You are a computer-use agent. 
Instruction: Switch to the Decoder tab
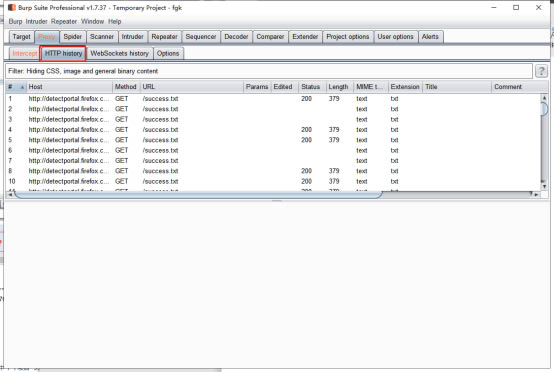click(236, 37)
